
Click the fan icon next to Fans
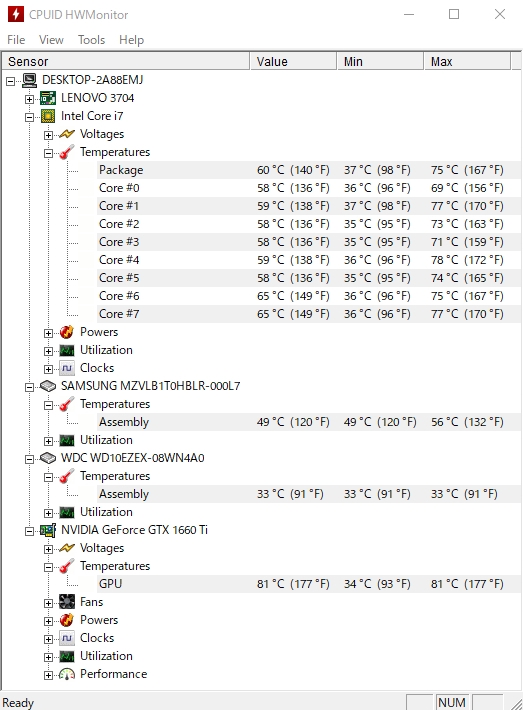pyautogui.click(x=67, y=602)
